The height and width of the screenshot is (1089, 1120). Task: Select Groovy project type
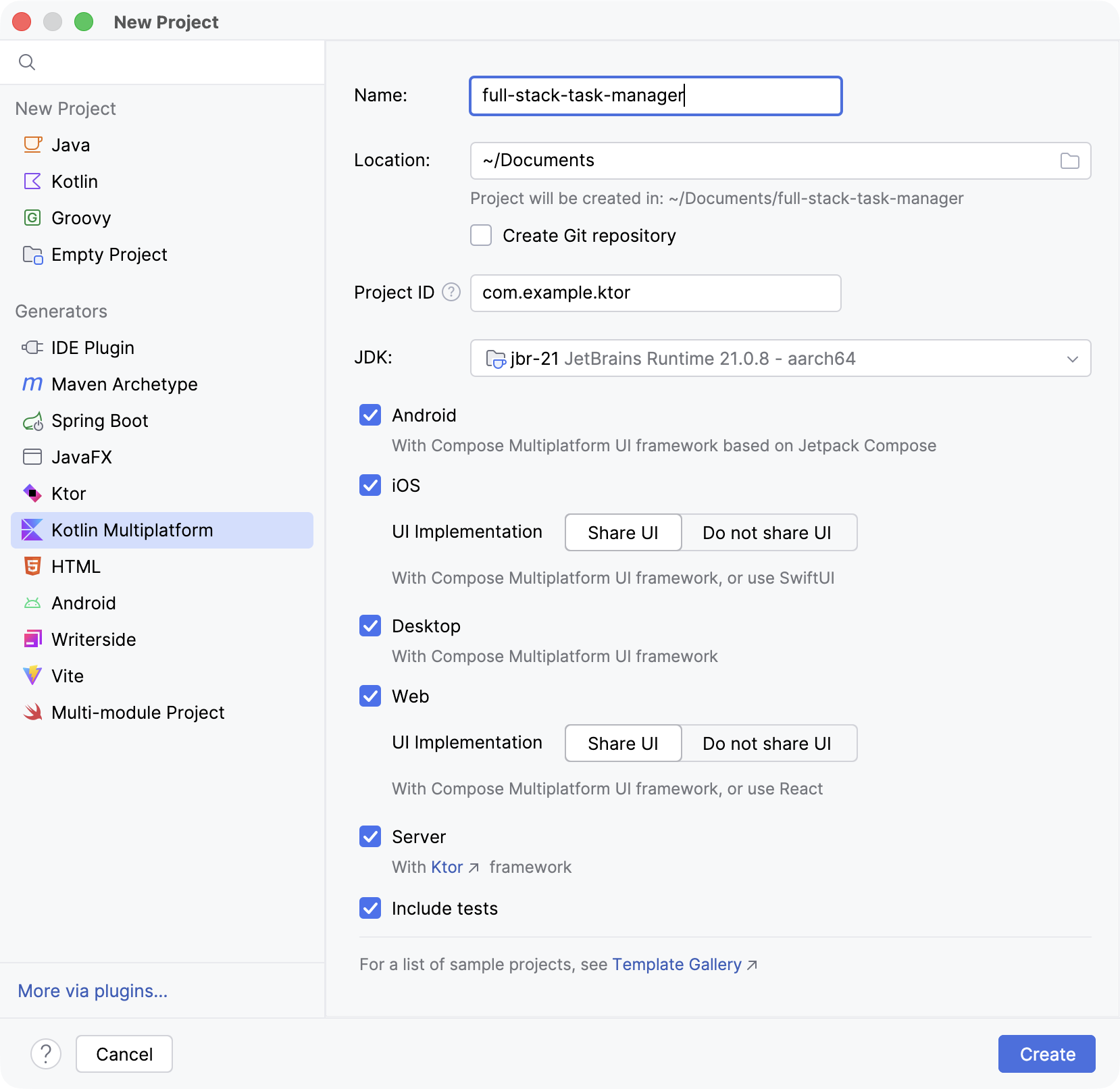click(162, 218)
